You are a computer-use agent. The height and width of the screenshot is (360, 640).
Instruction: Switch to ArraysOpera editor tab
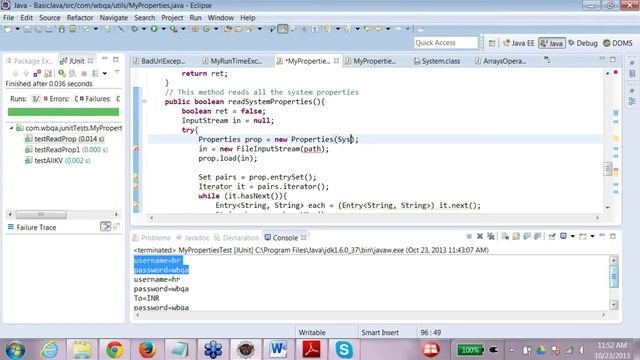click(x=500, y=61)
